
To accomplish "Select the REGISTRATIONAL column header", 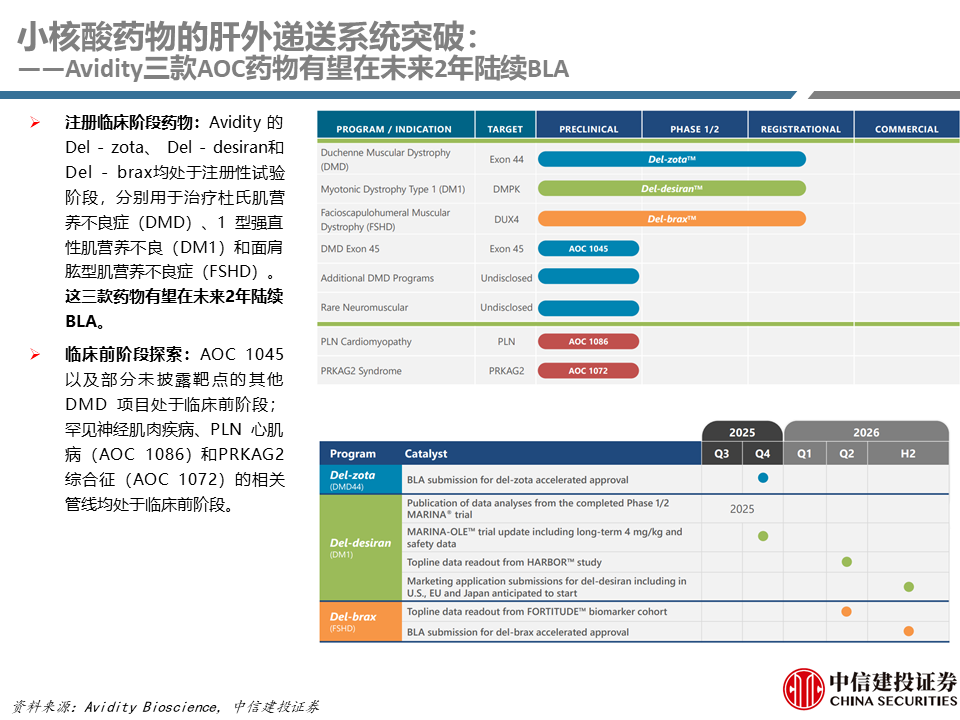I will [800, 126].
